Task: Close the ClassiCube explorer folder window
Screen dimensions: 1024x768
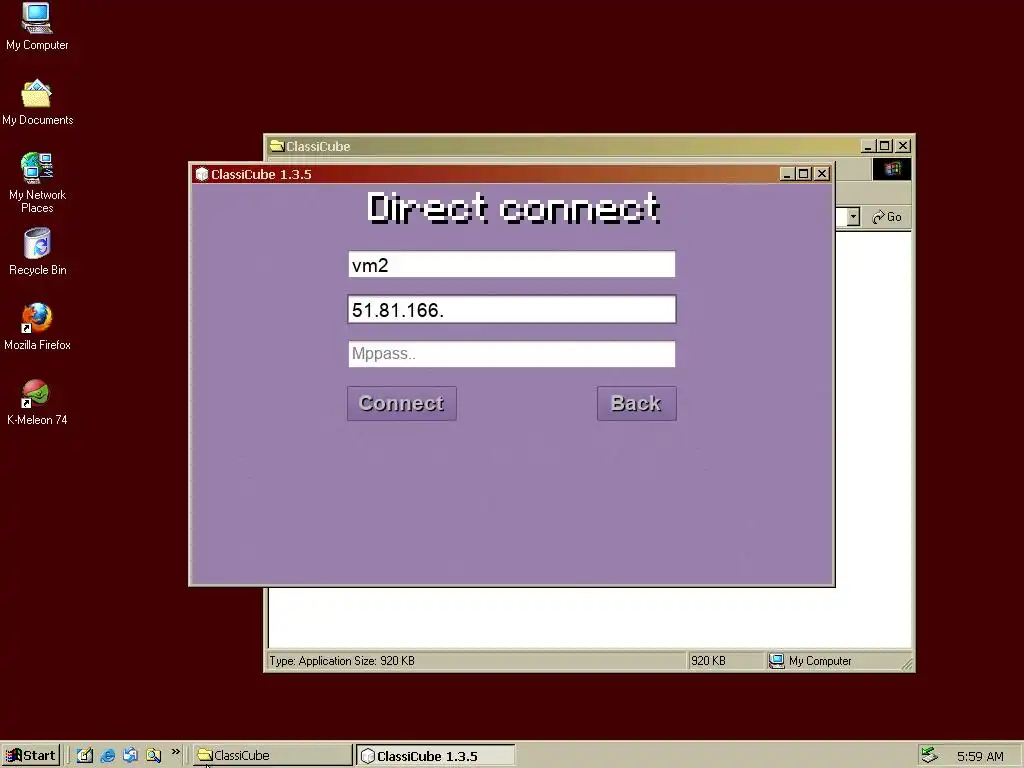Action: 903,146
